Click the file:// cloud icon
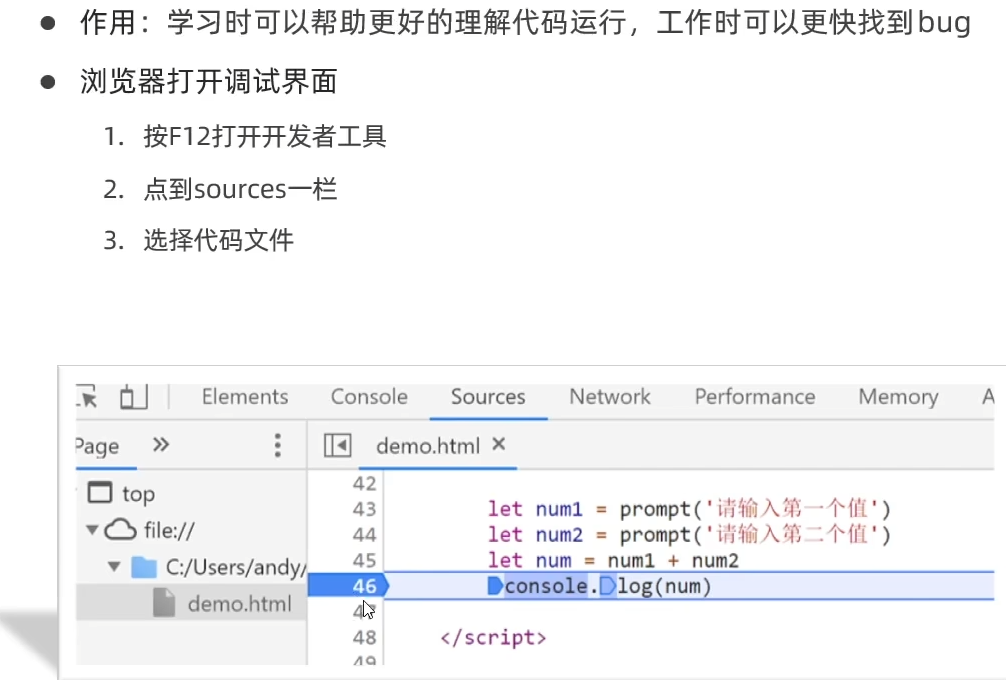Image resolution: width=1006 pixels, height=680 pixels. click(120, 530)
